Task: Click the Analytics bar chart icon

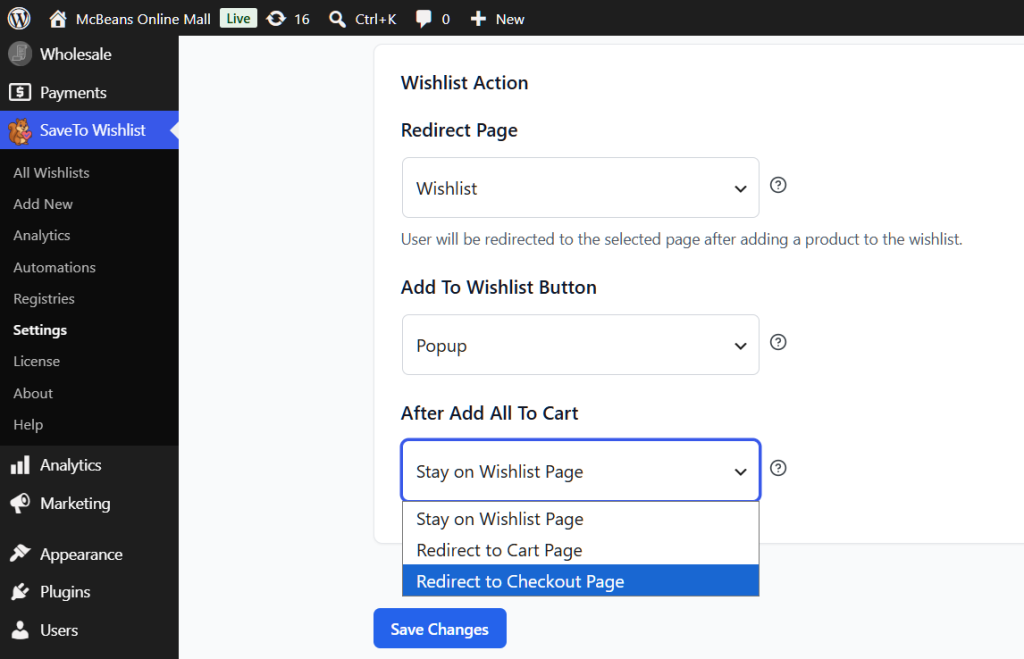Action: 20,465
